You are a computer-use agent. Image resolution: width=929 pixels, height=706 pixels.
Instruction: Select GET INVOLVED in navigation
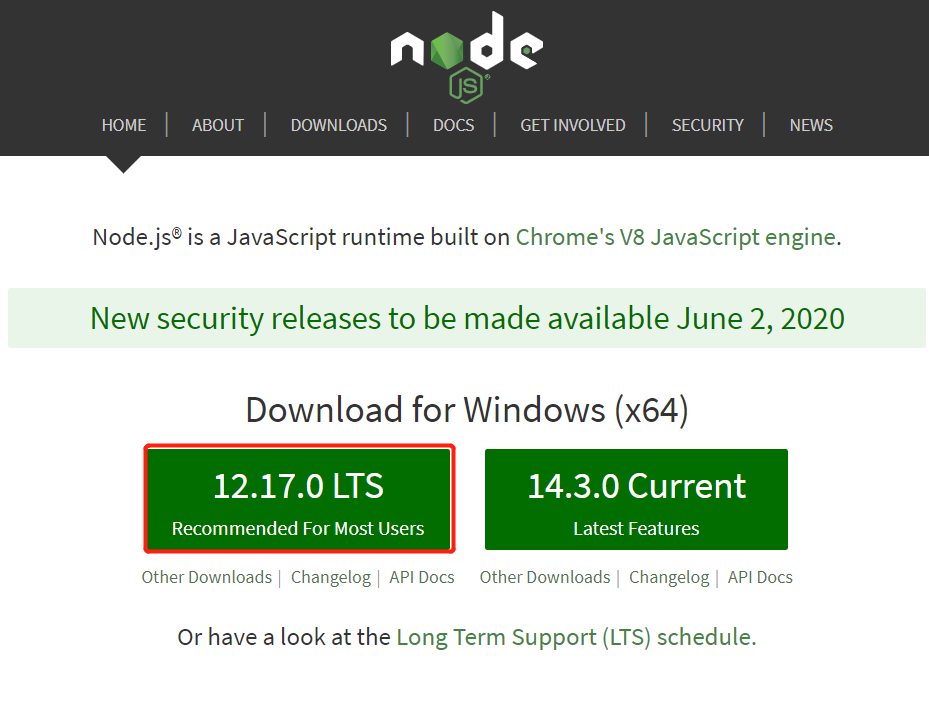pos(572,125)
